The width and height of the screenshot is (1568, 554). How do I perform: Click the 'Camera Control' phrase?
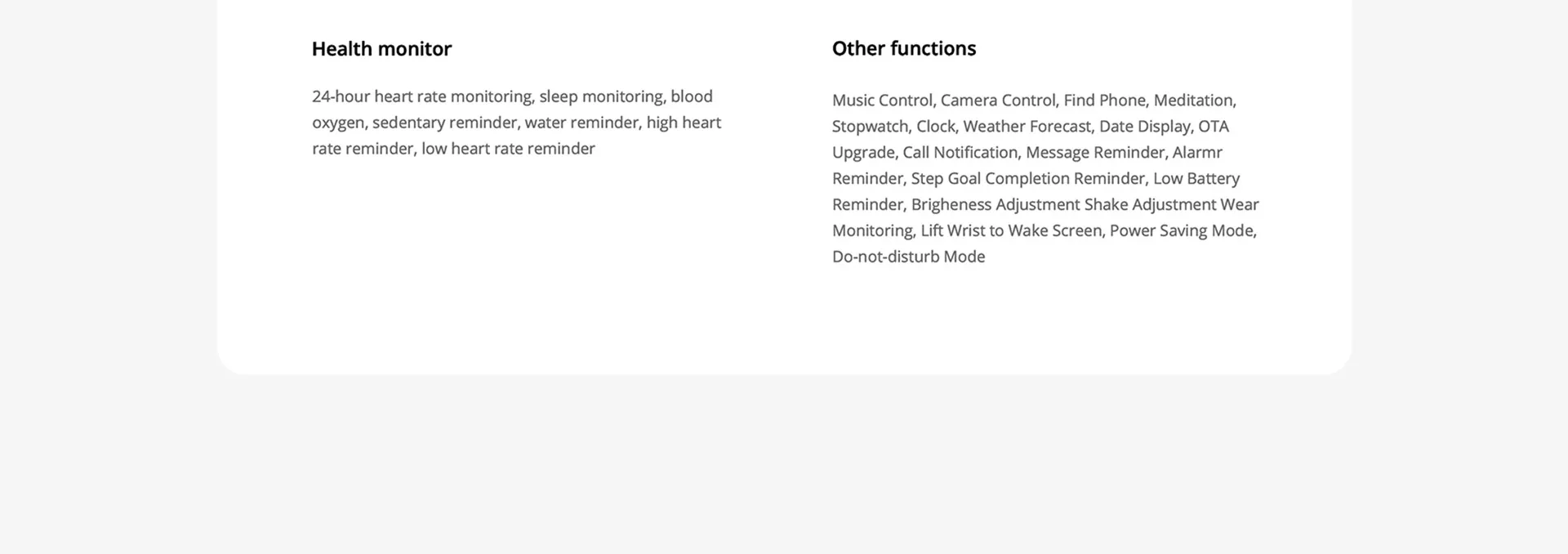point(998,101)
